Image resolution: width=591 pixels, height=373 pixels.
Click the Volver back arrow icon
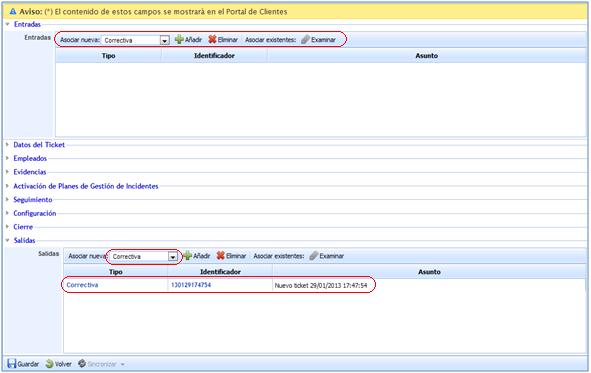pos(49,364)
